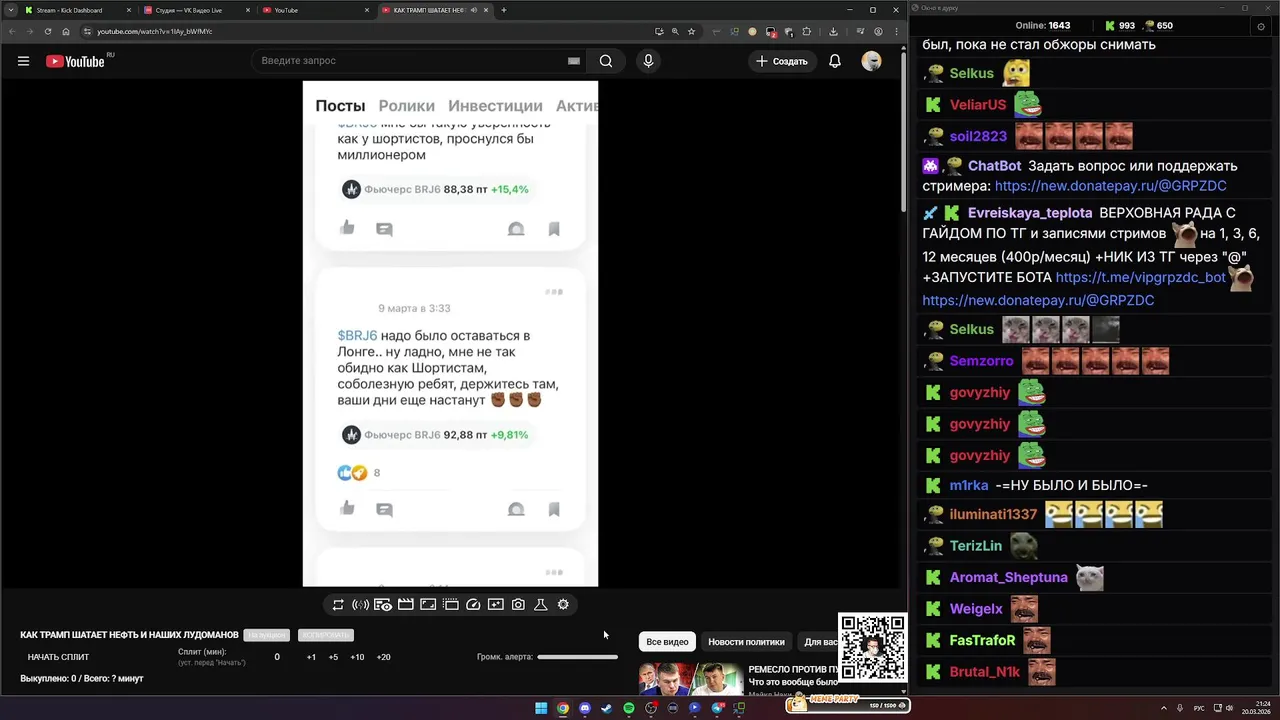Open the gear settings in extension toolbar
The image size is (1280, 720).
click(x=563, y=605)
